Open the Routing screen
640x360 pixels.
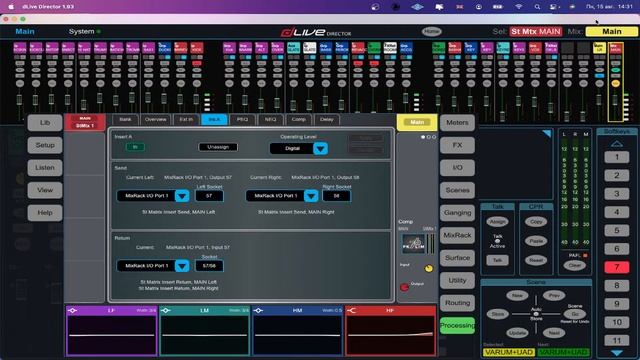pyautogui.click(x=458, y=303)
